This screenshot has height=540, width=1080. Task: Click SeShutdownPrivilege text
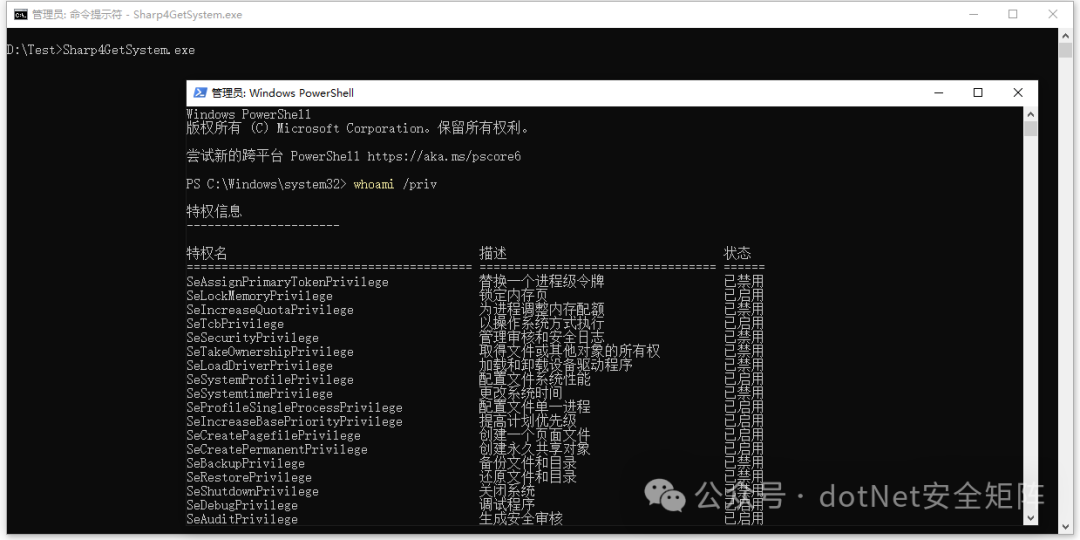pyautogui.click(x=252, y=492)
